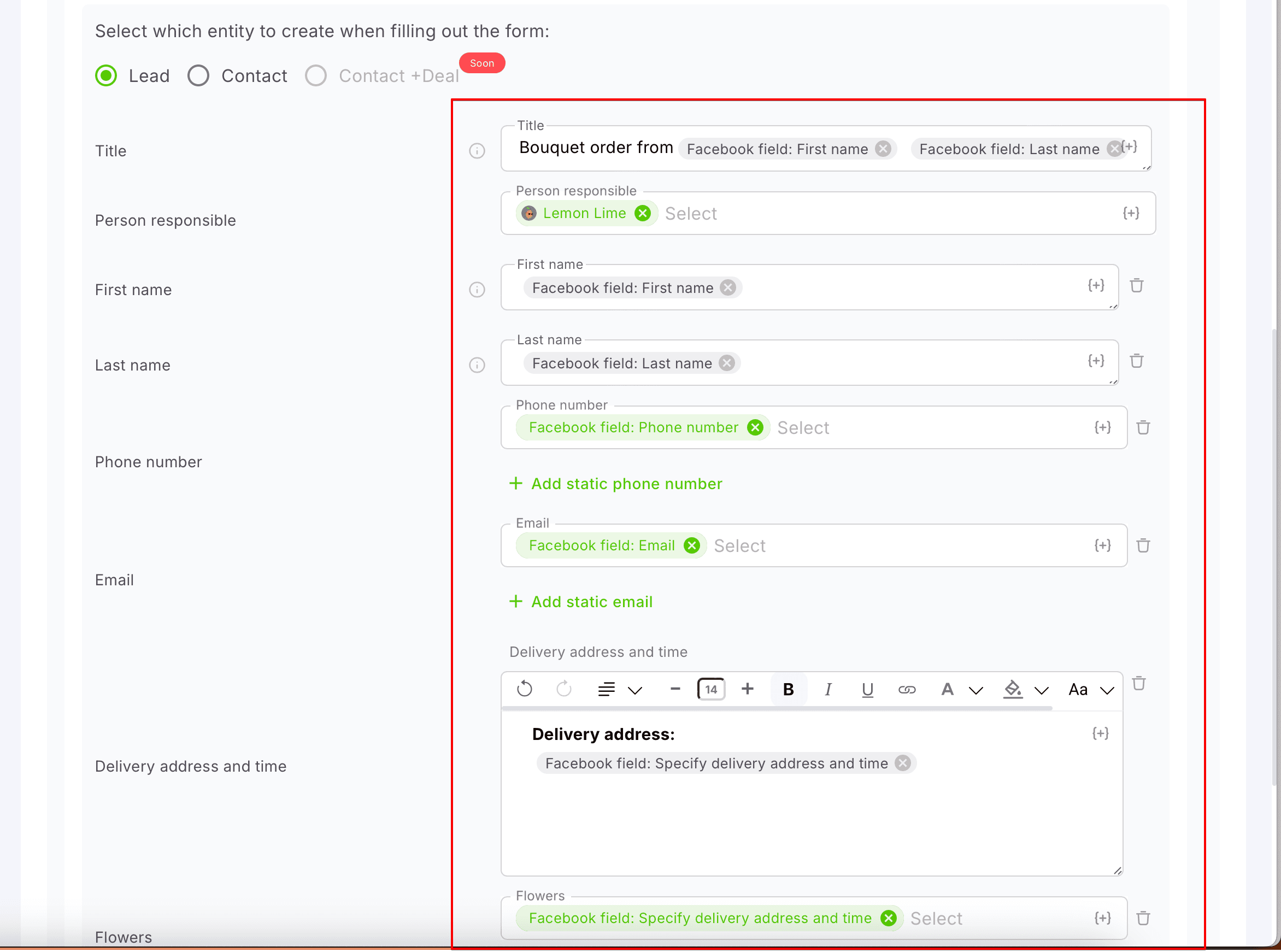
Task: Remove Specify delivery address chip in editor
Action: [x=903, y=763]
